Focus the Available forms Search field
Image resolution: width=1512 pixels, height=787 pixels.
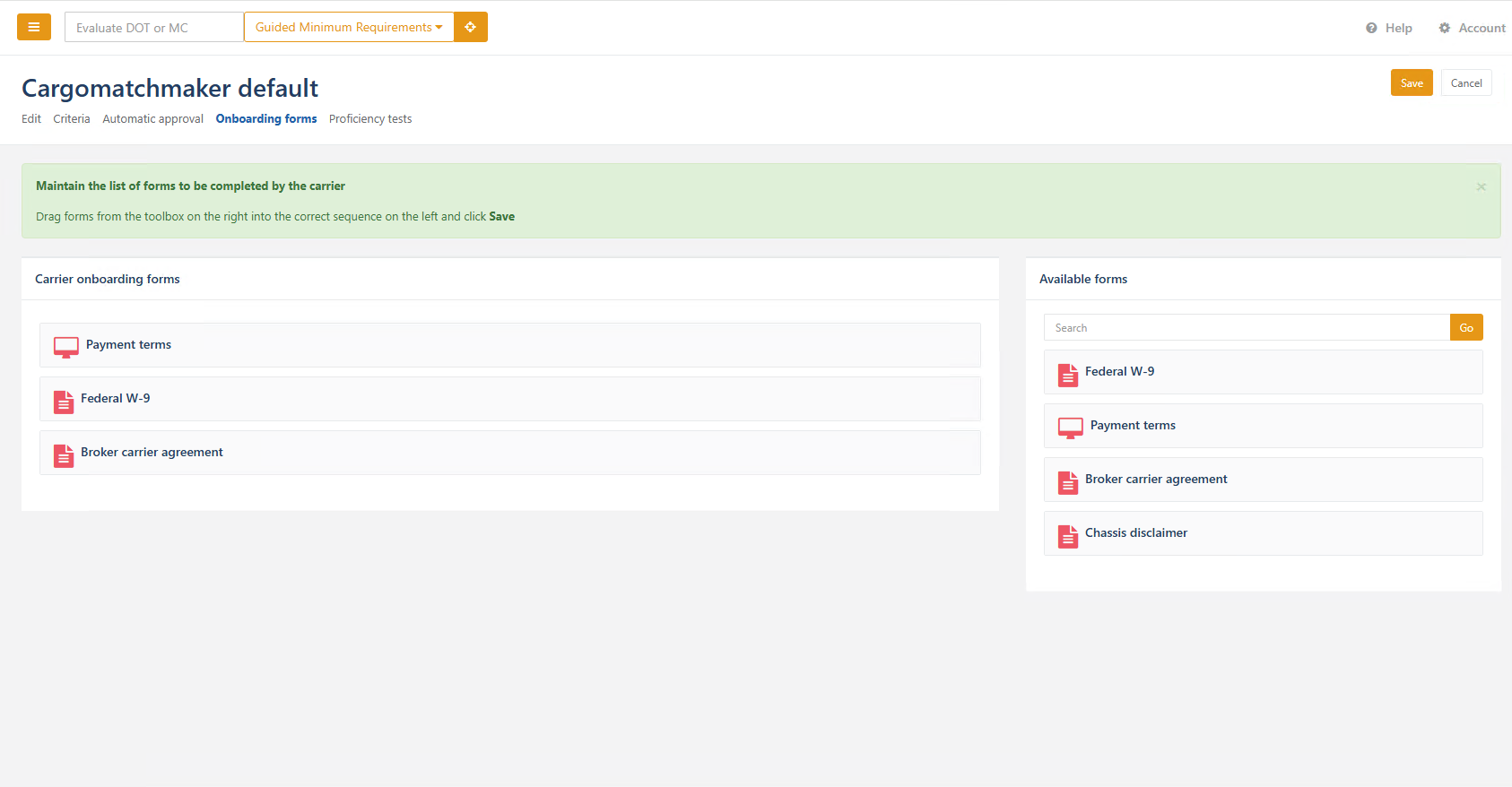click(x=1247, y=327)
